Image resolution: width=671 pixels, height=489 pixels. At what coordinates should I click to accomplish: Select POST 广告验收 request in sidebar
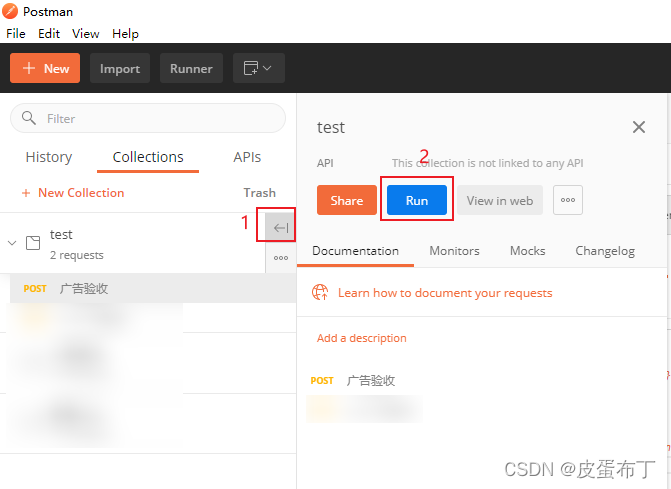tap(153, 288)
